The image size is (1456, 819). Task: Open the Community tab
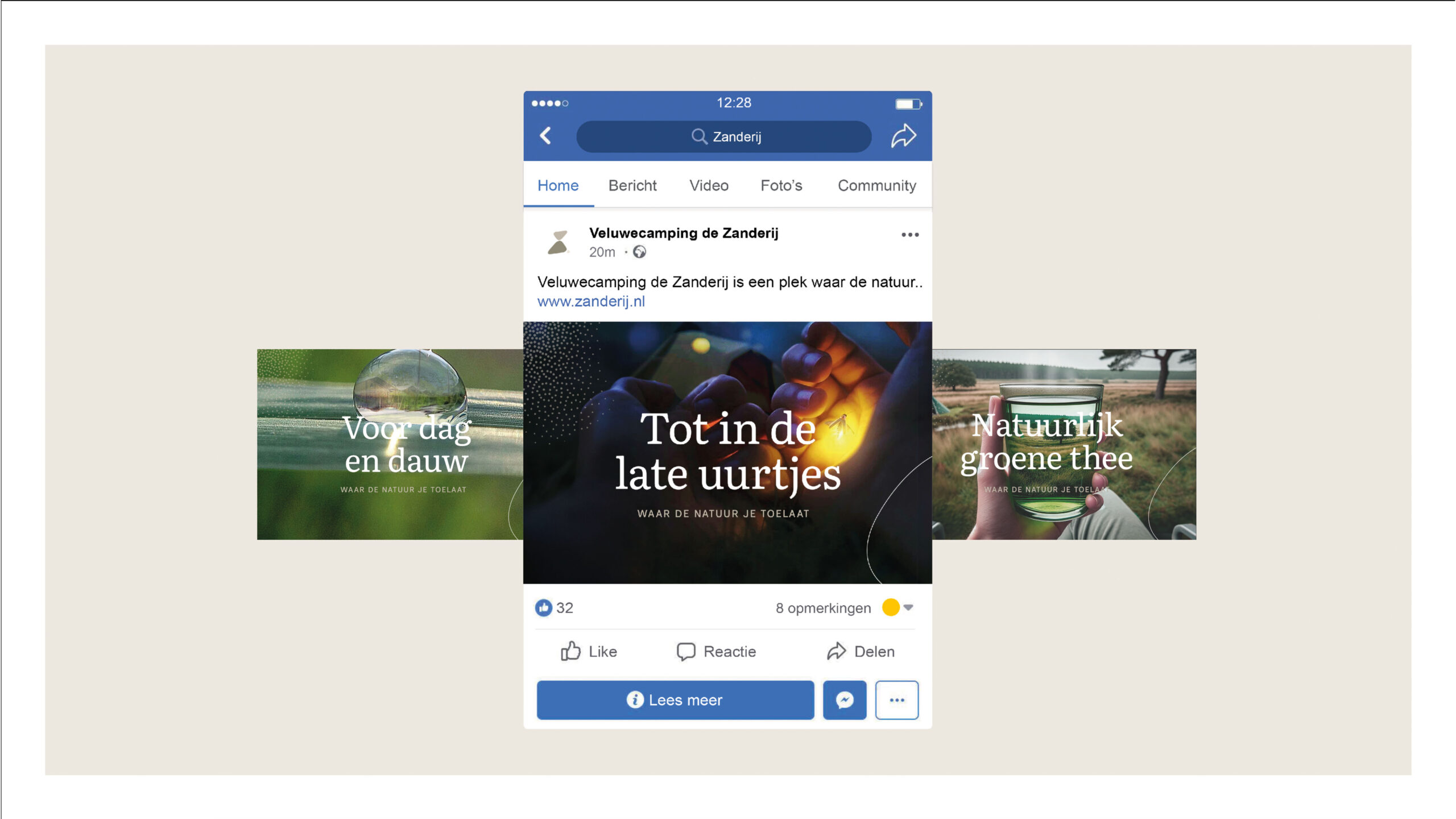click(x=877, y=185)
